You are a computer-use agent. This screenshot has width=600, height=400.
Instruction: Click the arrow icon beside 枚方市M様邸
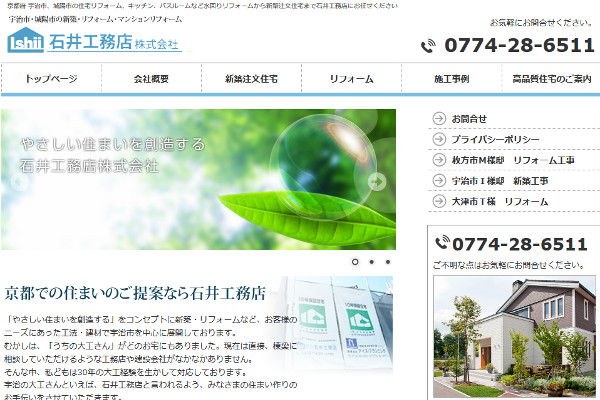(x=439, y=160)
